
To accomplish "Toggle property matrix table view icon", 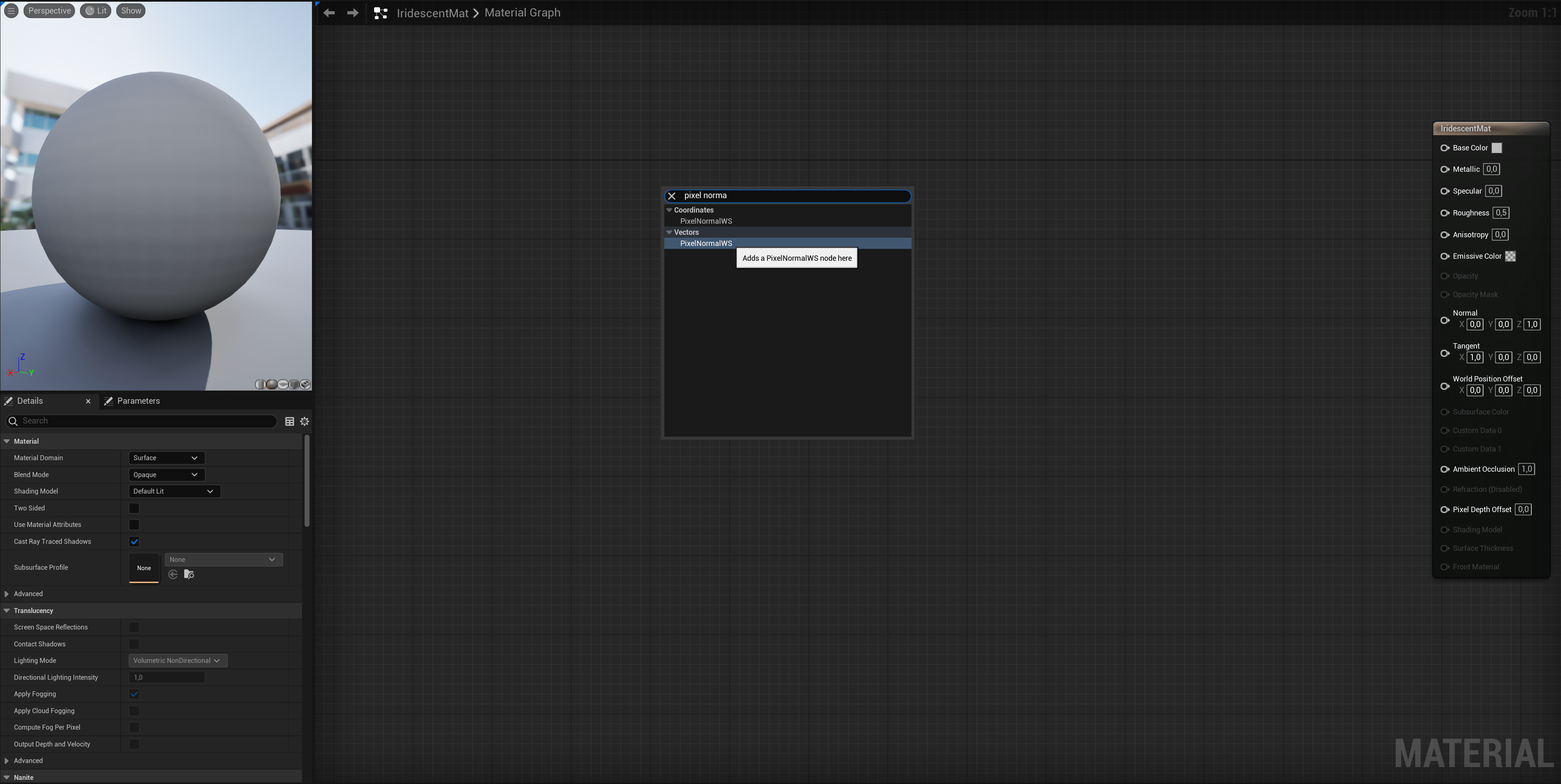I will 290,421.
